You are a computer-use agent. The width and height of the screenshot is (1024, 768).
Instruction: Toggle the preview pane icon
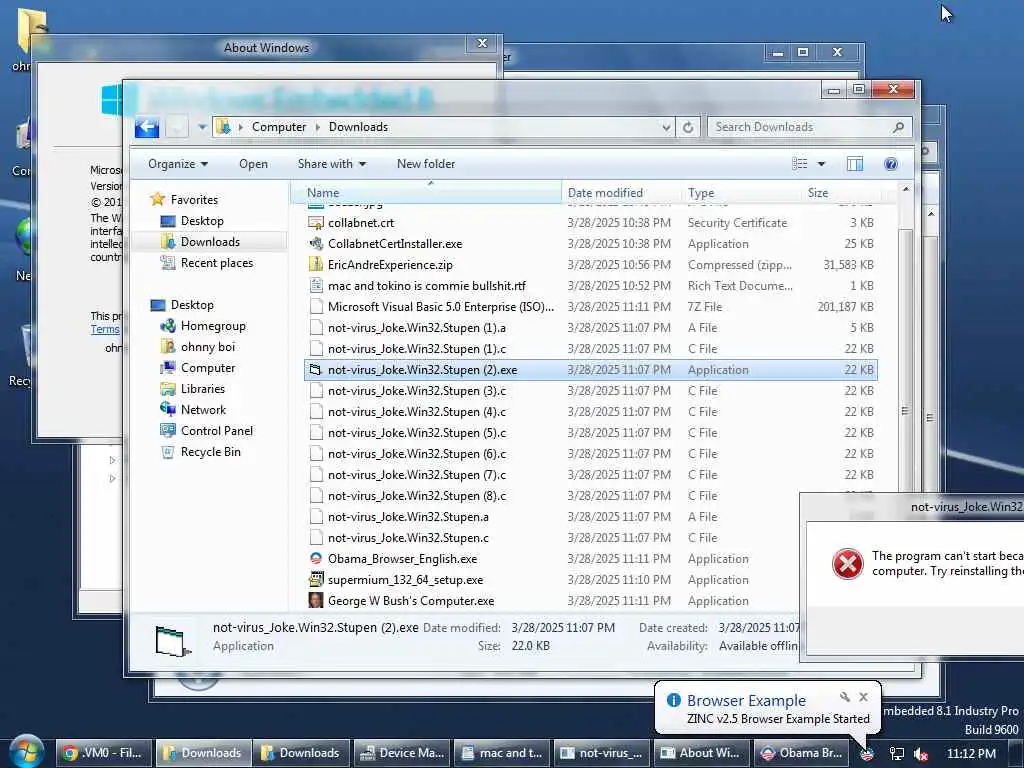tap(855, 164)
